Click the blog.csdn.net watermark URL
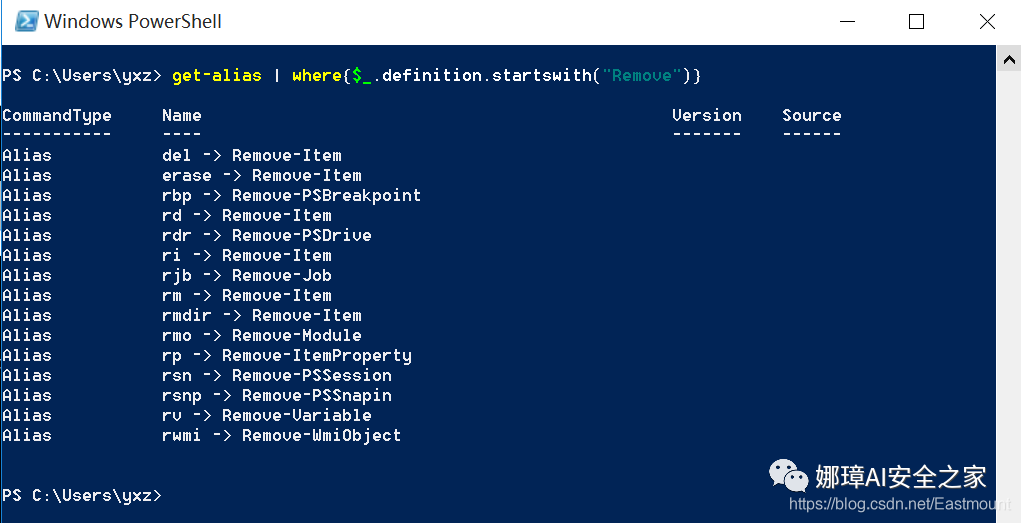The image size is (1021, 523). coord(900,503)
